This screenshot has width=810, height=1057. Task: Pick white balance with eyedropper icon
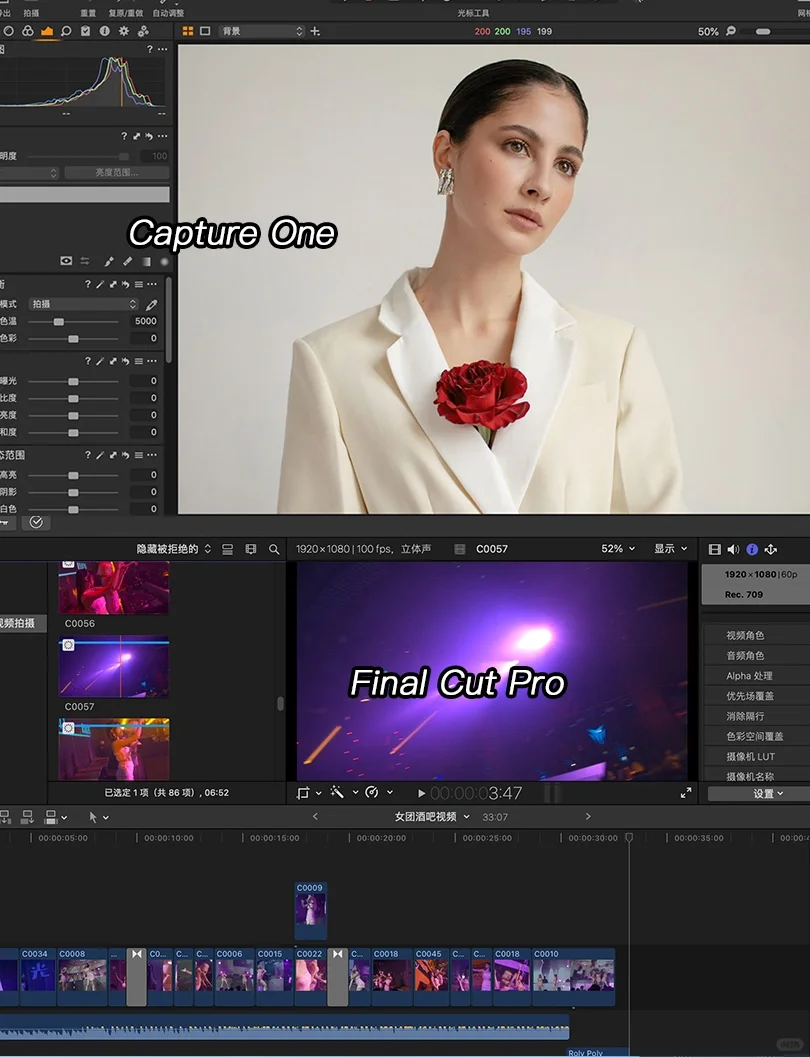[x=152, y=305]
